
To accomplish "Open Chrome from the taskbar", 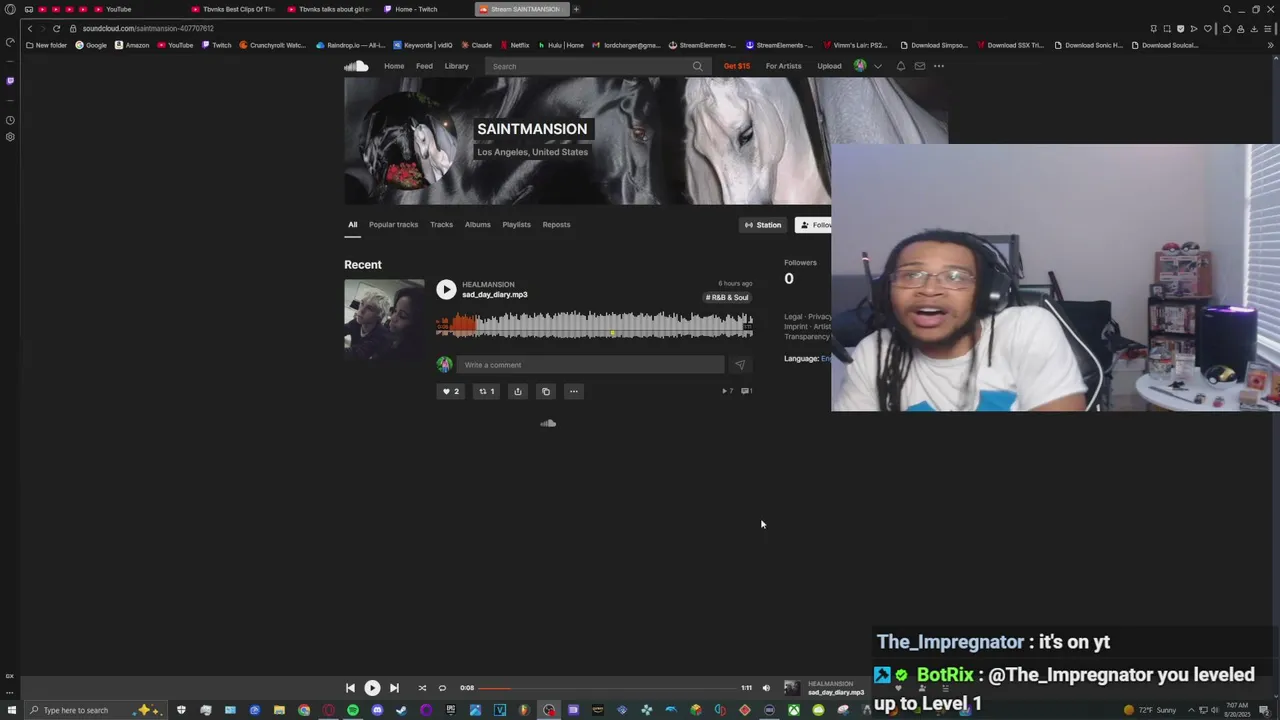I will point(304,710).
